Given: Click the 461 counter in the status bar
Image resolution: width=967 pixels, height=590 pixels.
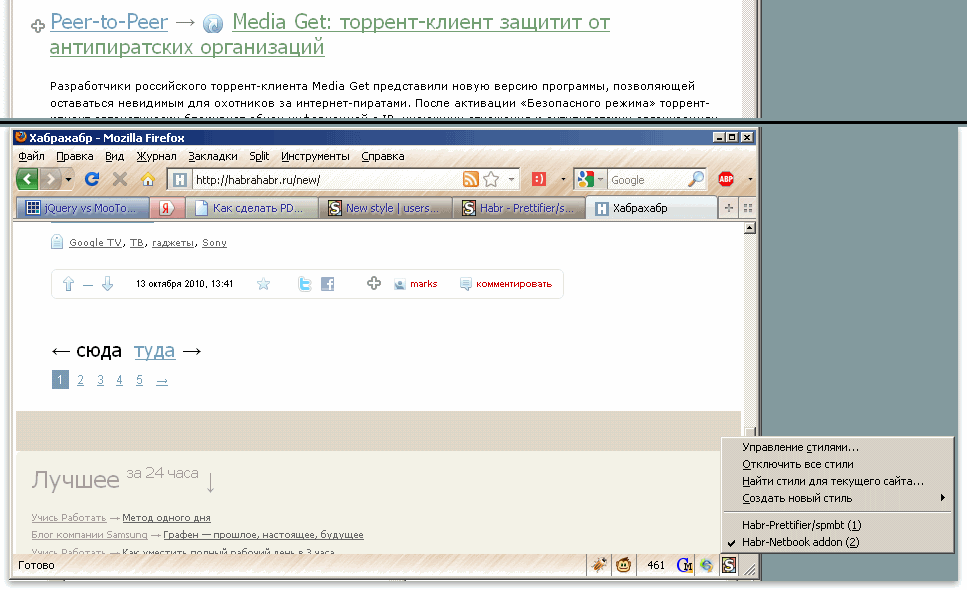Looking at the screenshot, I should (655, 565).
